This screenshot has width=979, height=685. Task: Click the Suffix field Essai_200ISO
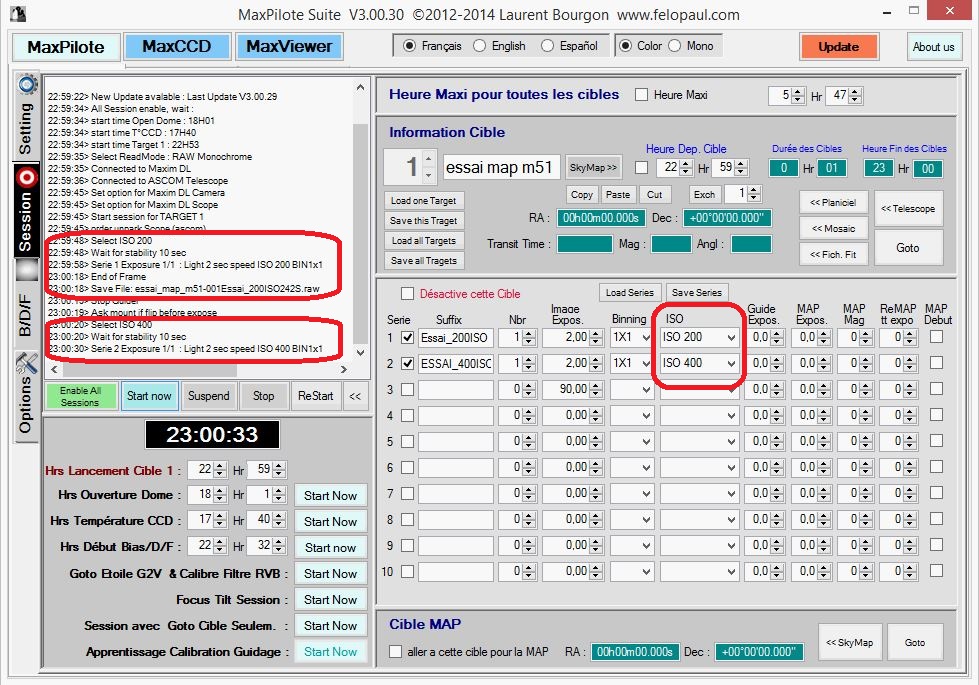[456, 338]
